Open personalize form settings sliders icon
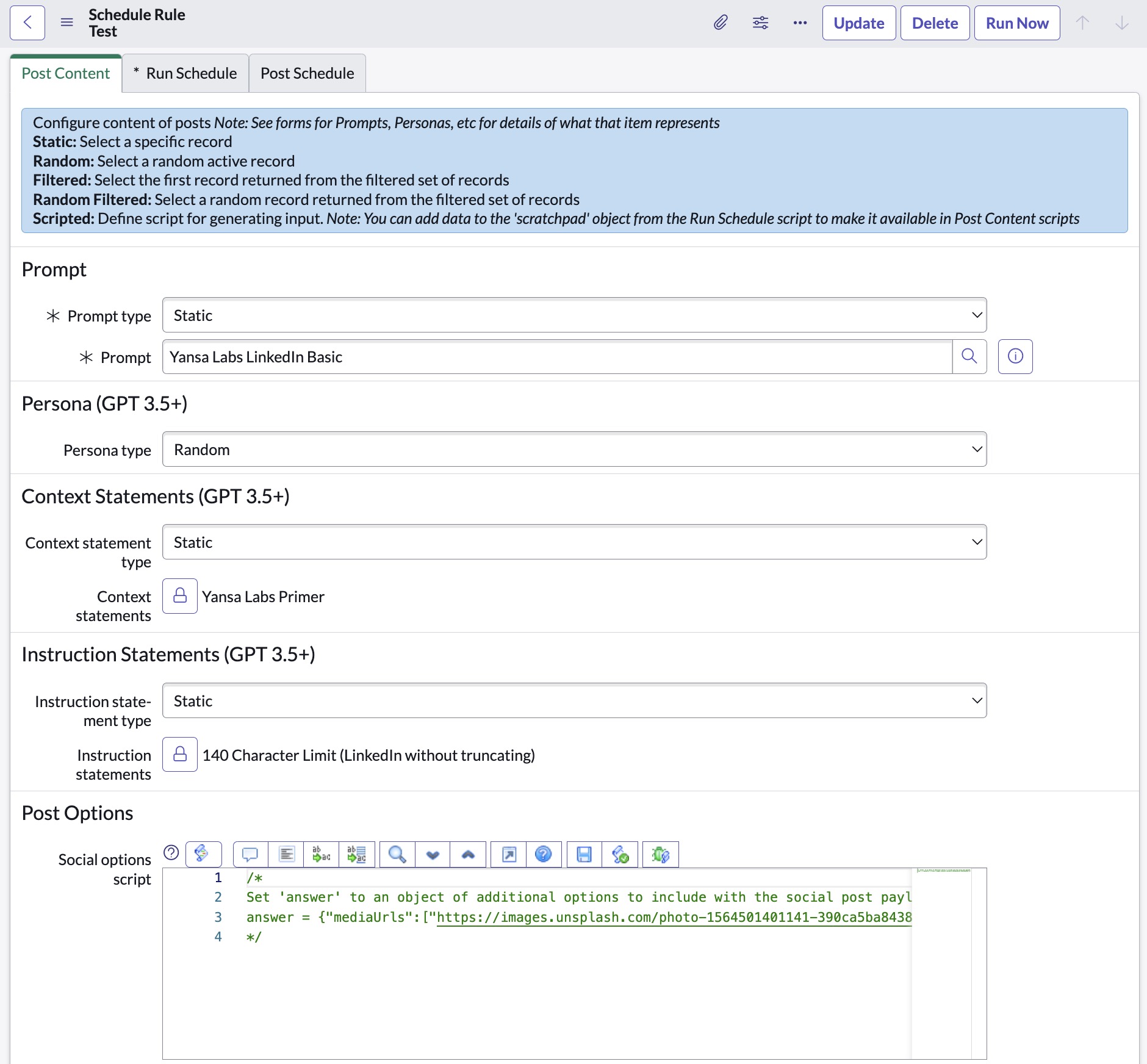The height and width of the screenshot is (1064, 1147). 760,23
